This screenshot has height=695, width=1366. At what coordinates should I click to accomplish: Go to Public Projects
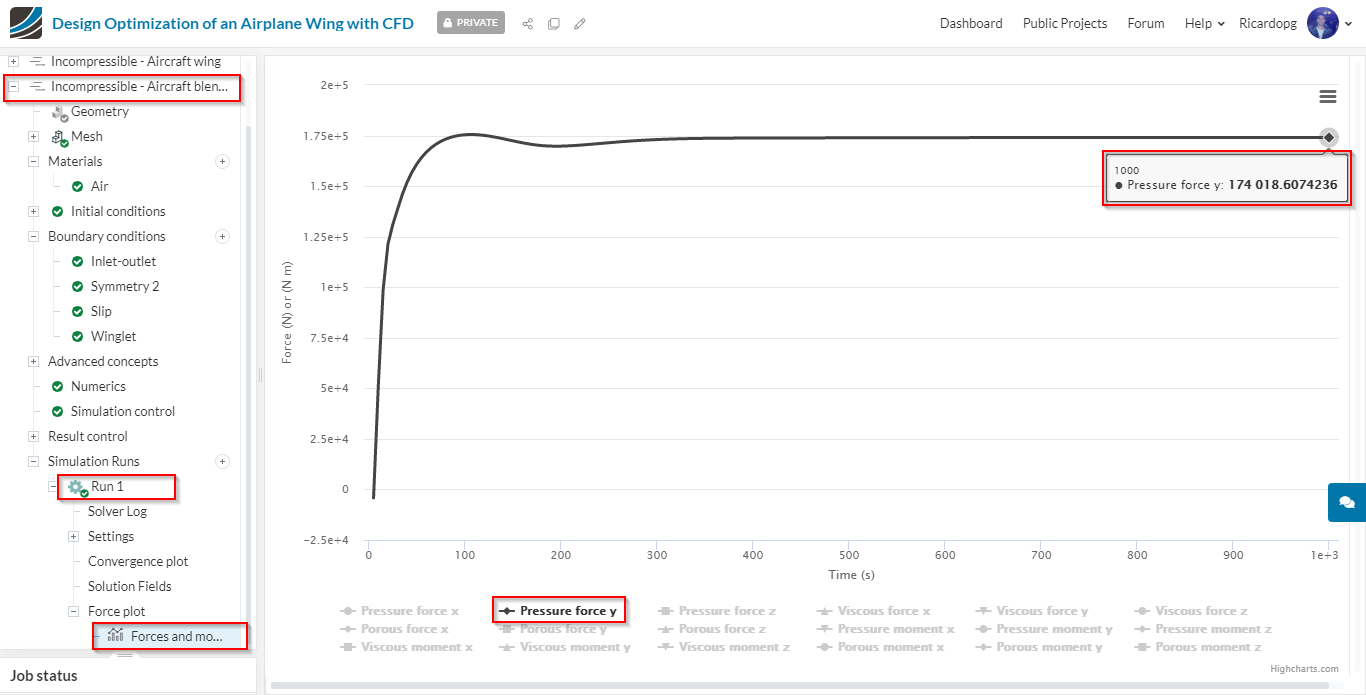(1065, 23)
